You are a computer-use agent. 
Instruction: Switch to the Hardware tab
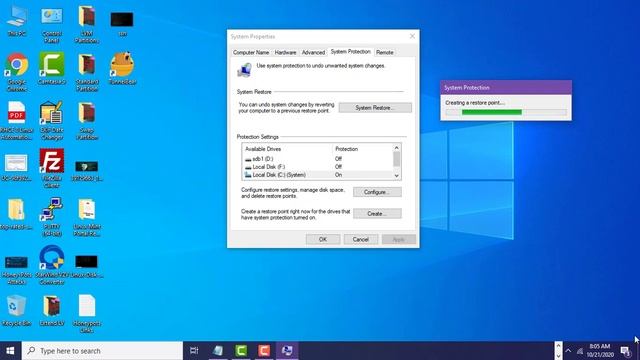(285, 52)
